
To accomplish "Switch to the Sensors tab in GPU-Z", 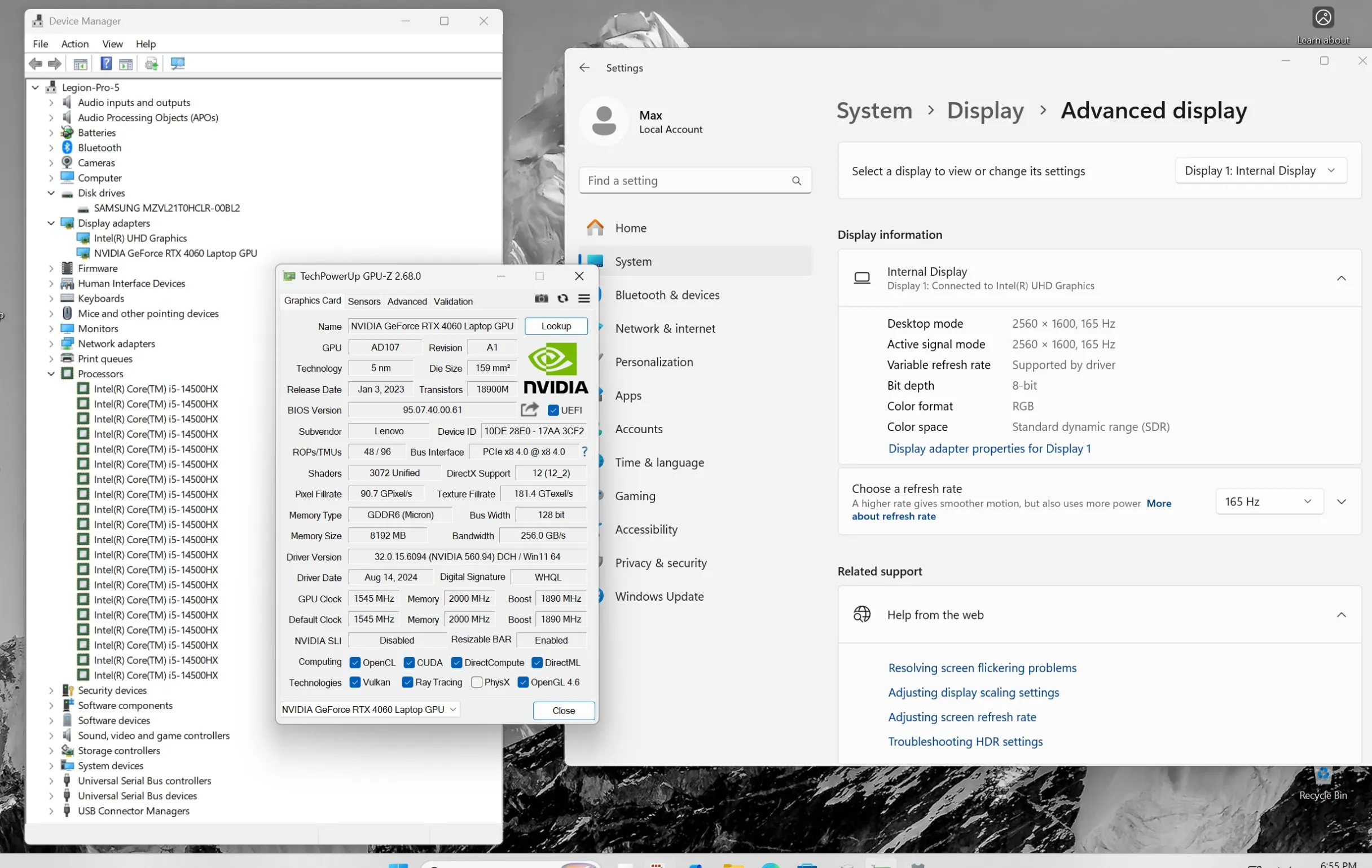I will (x=363, y=301).
